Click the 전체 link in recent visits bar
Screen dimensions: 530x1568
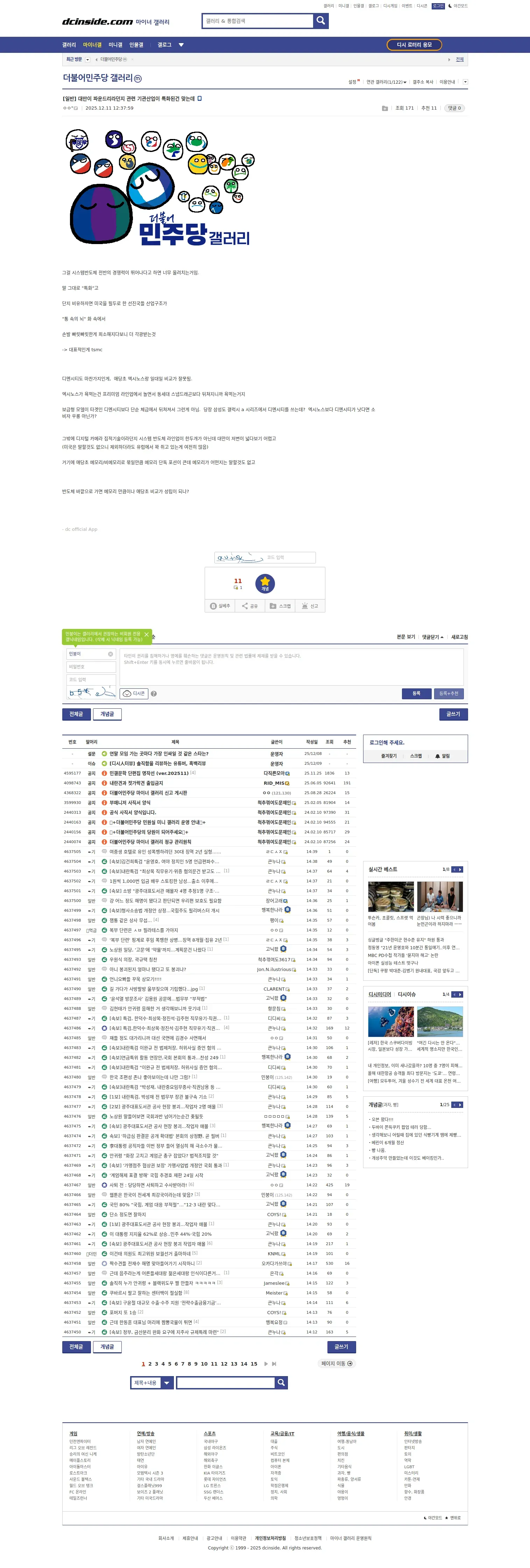460,60
